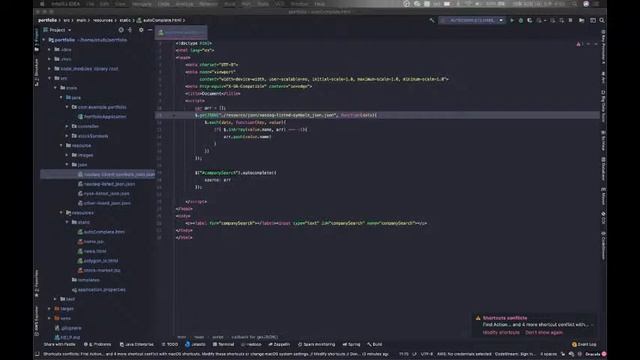Toggle tool window bars icon in status bar
Viewport: 640px width, 360px height.
(37, 354)
